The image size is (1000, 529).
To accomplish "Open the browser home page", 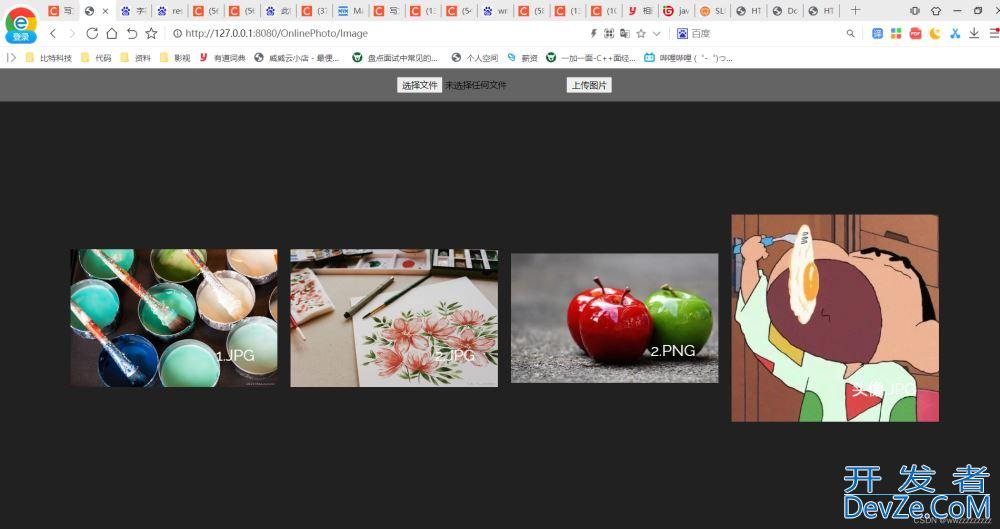I will [x=112, y=33].
